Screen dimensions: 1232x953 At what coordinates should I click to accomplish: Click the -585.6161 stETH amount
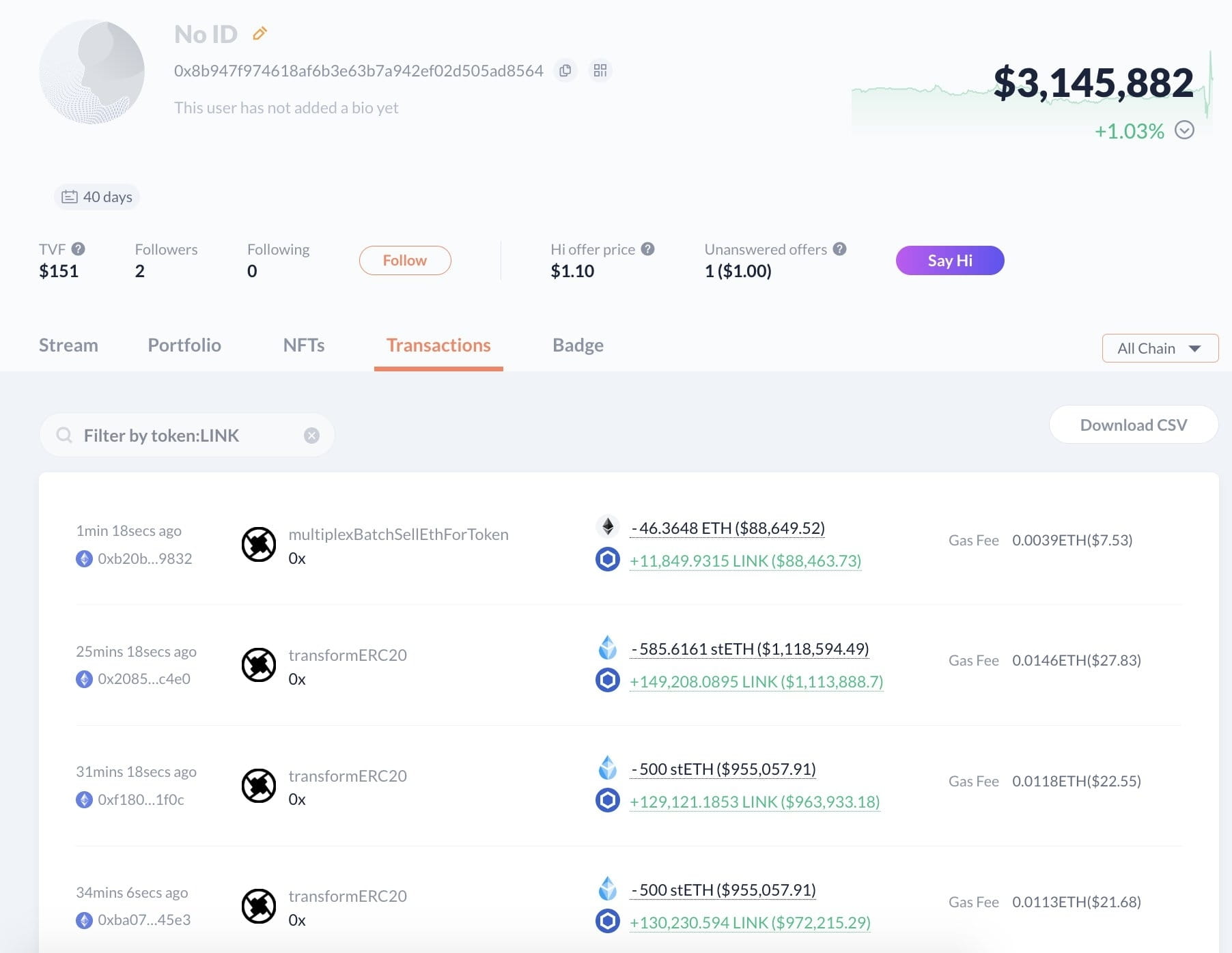pos(750,649)
